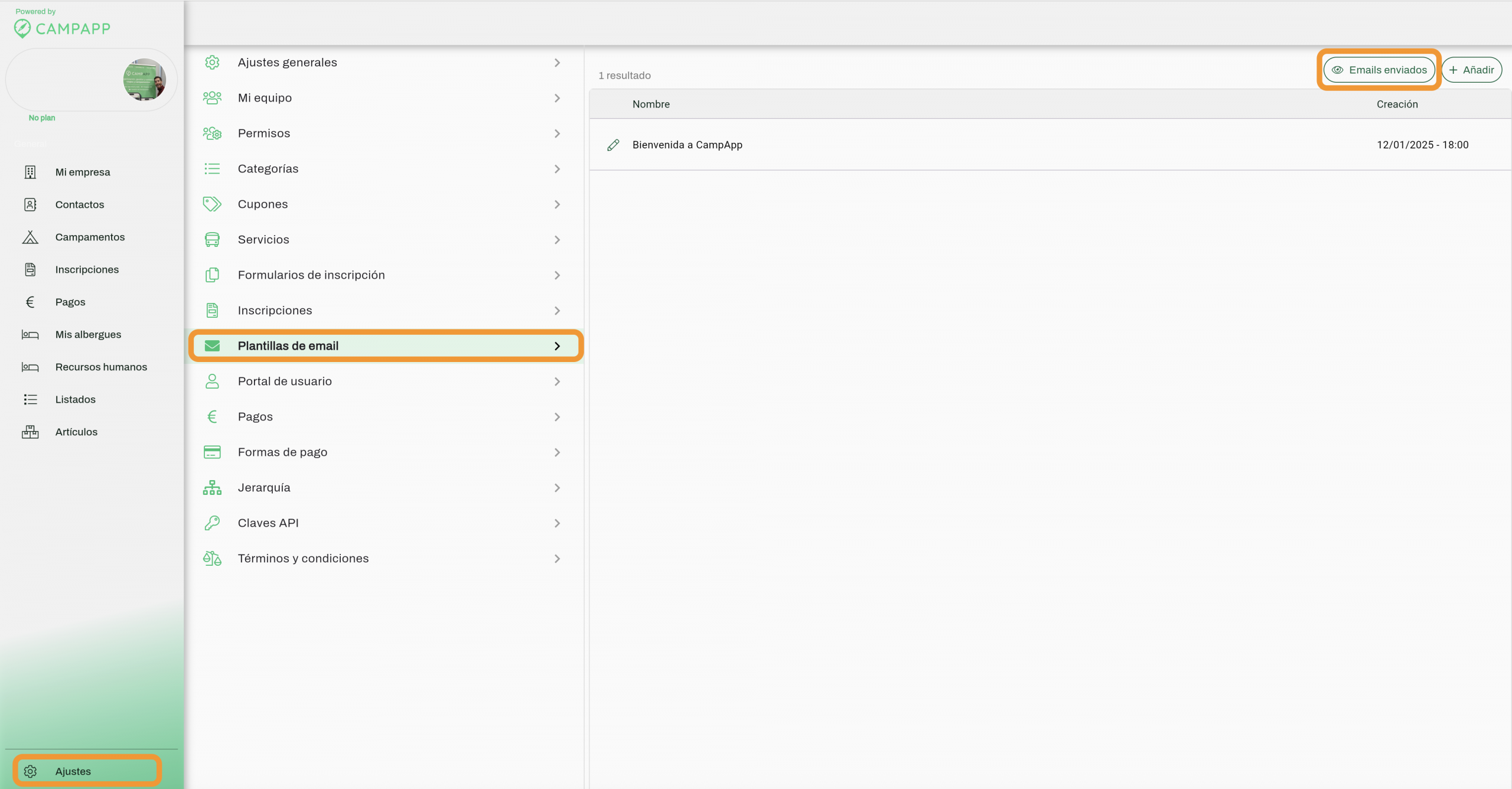
Task: Click the Términos y condiciones scales icon
Action: 212,559
